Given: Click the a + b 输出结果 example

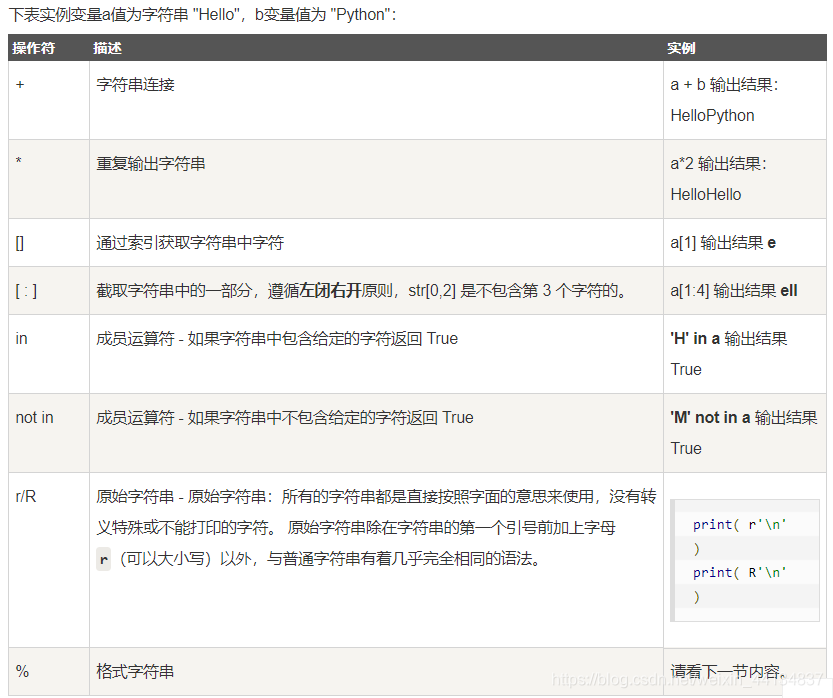Looking at the screenshot, I should pyautogui.click(x=724, y=84).
